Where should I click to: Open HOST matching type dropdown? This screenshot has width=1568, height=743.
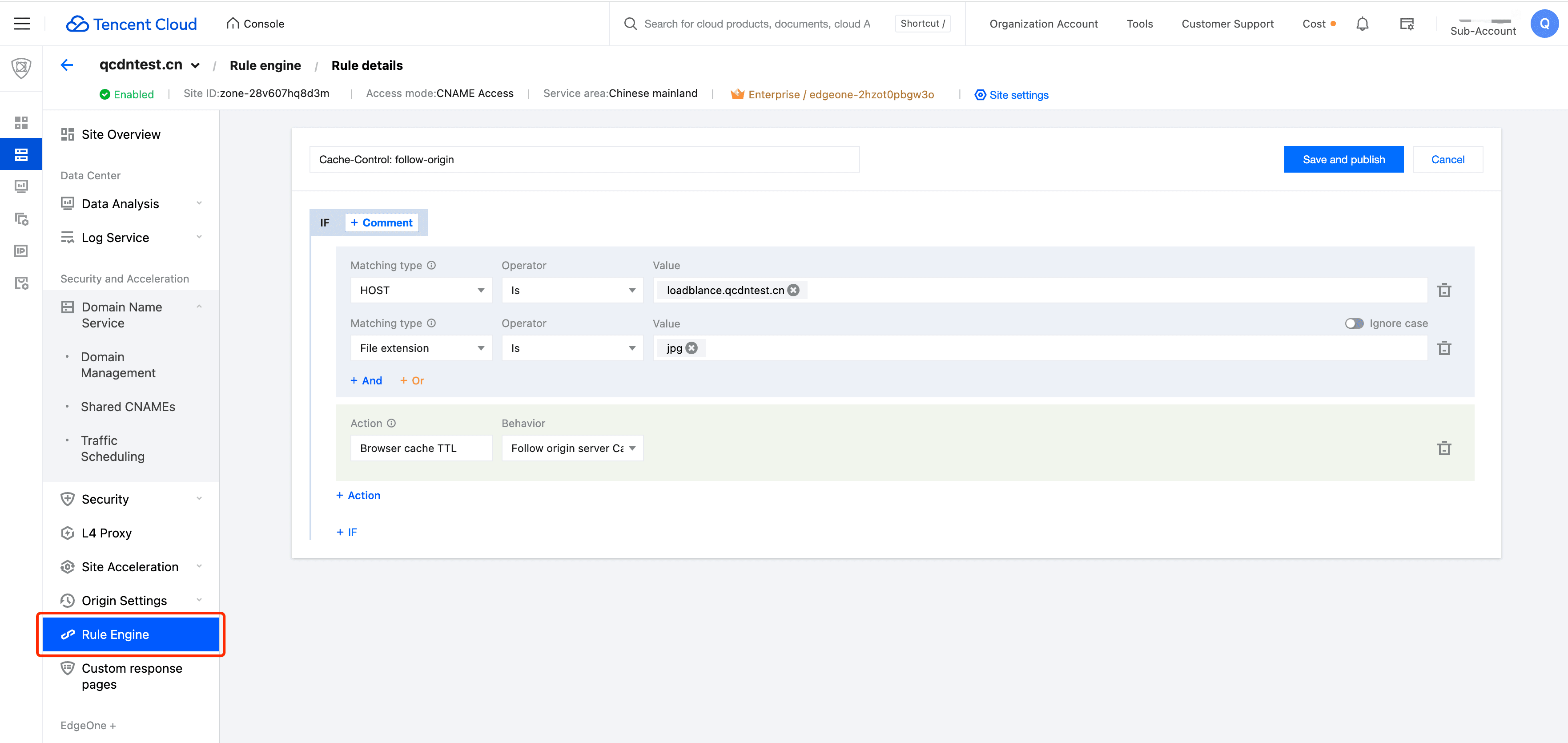pos(421,291)
